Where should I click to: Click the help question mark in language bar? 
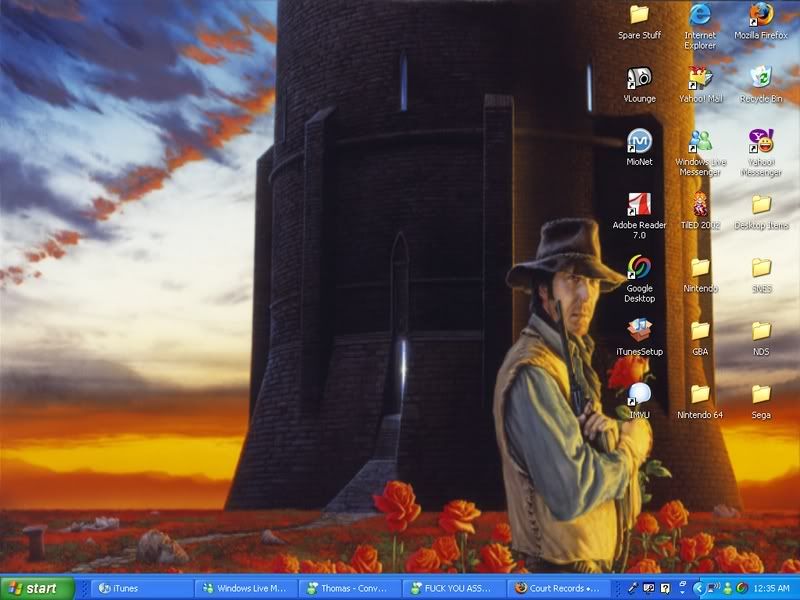click(665, 588)
